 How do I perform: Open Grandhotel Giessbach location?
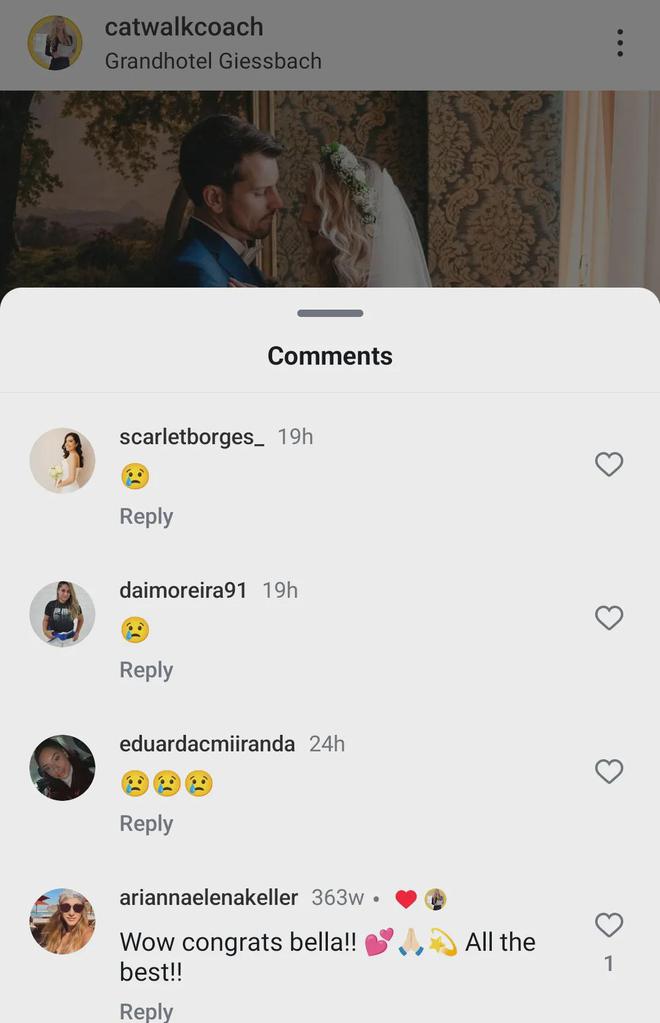click(213, 61)
